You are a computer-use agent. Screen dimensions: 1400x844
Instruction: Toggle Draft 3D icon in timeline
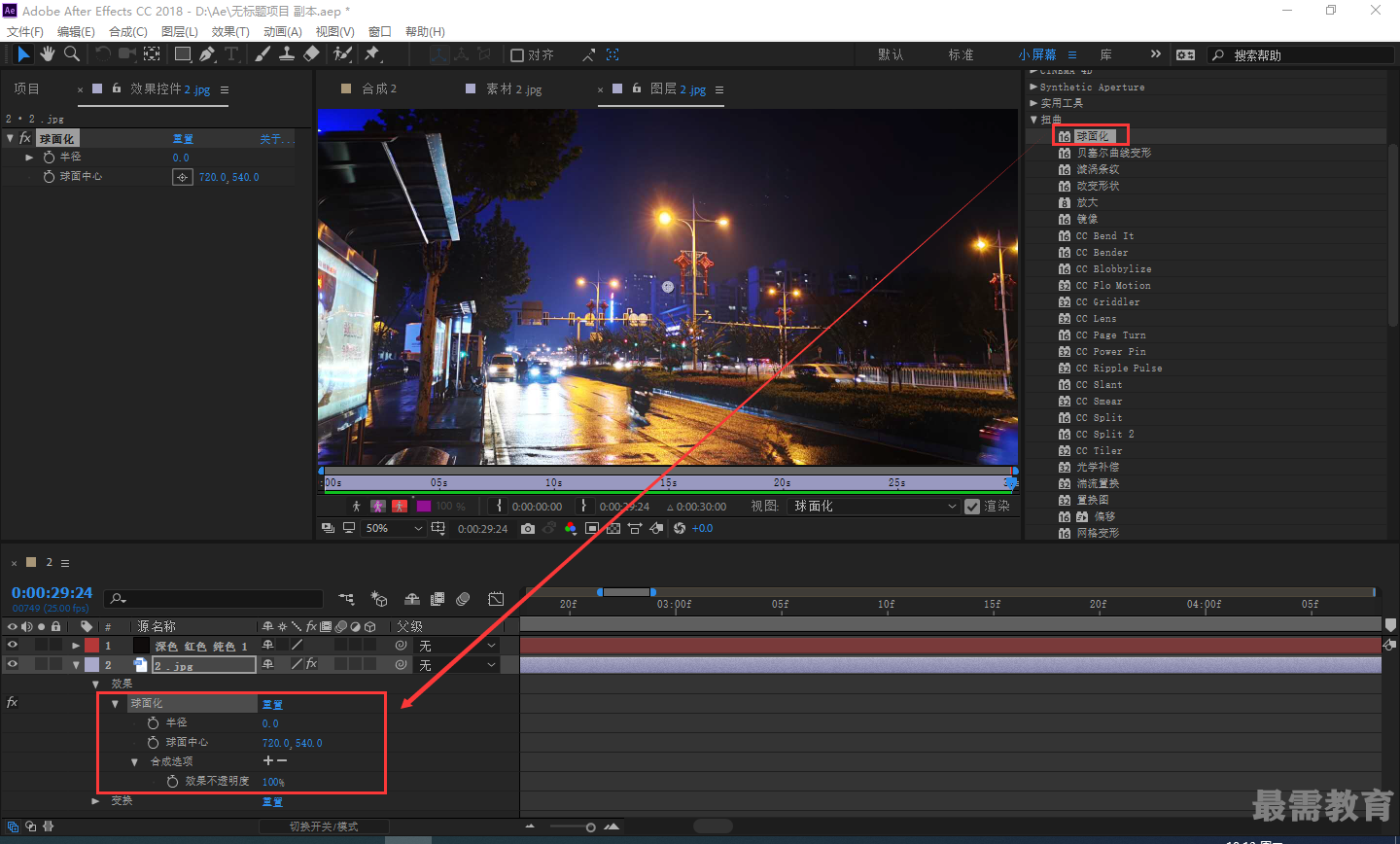[379, 599]
